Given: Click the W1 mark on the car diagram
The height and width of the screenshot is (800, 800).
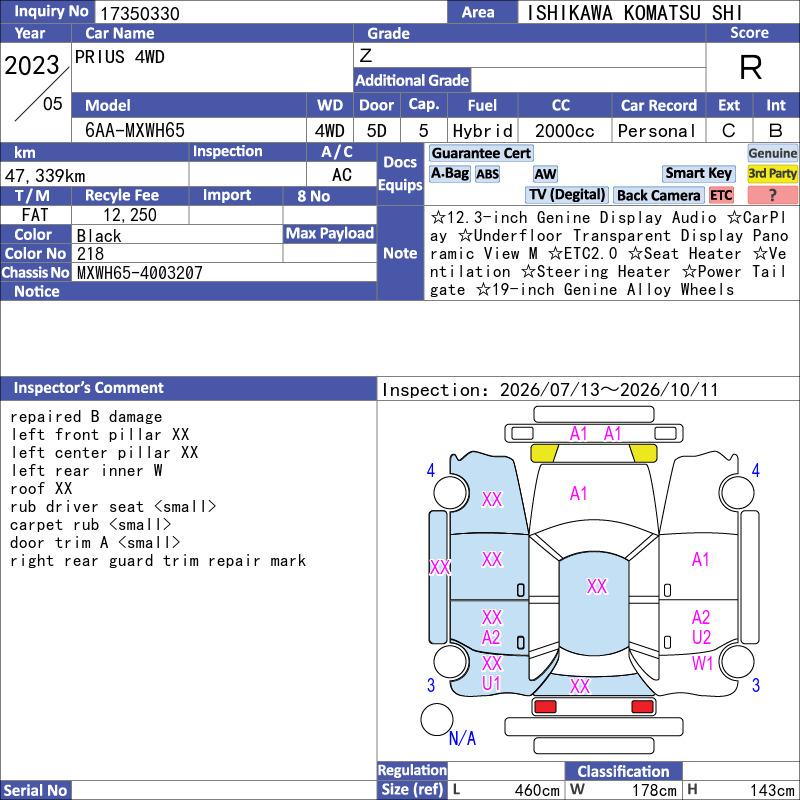Looking at the screenshot, I should click(x=702, y=663).
